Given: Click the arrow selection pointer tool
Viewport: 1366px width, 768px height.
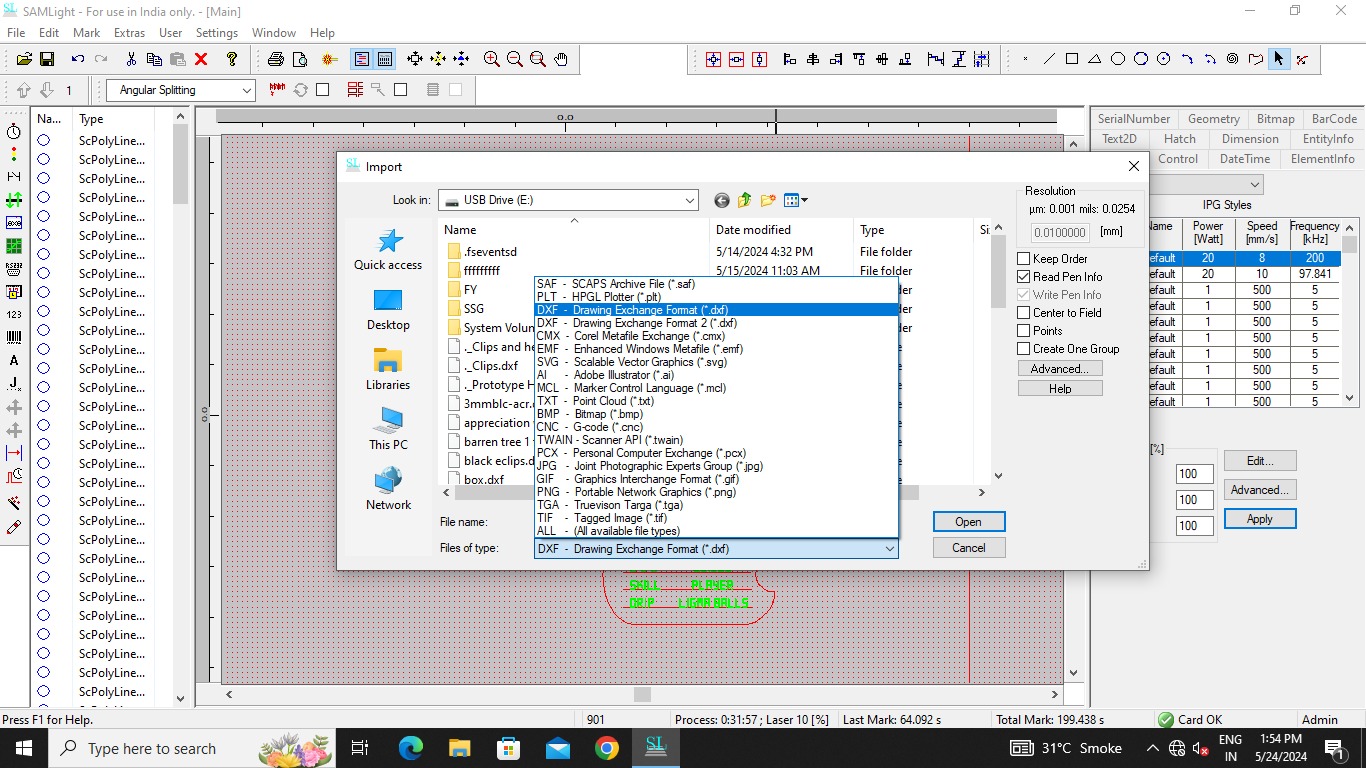Looking at the screenshot, I should point(1278,59).
